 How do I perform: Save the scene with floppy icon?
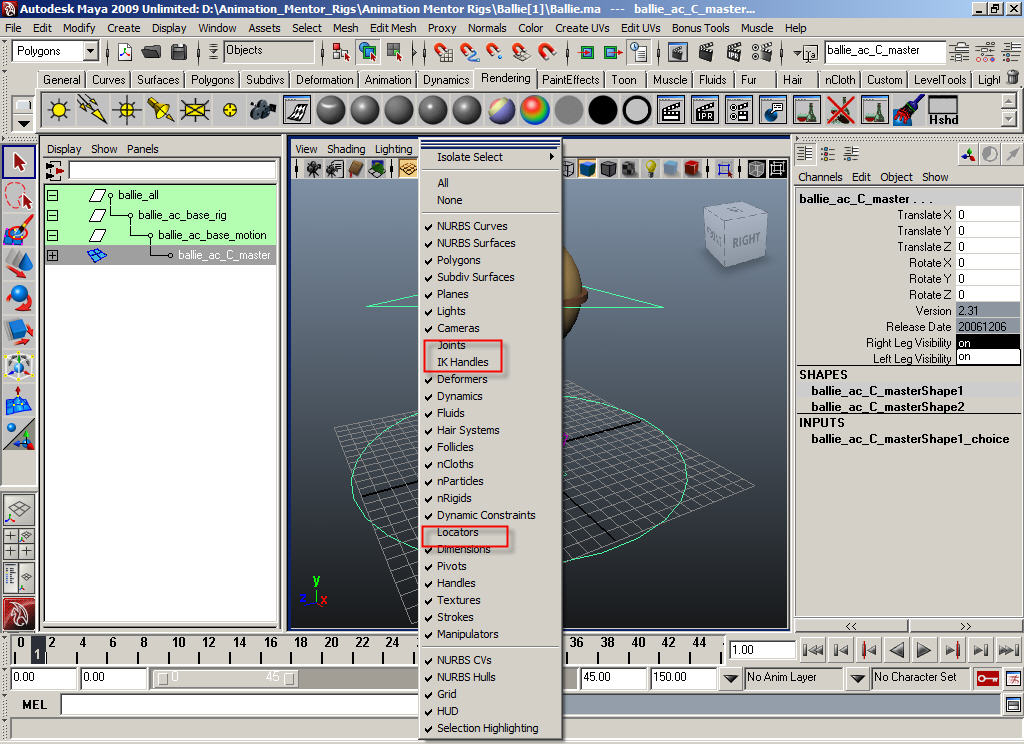[x=179, y=52]
